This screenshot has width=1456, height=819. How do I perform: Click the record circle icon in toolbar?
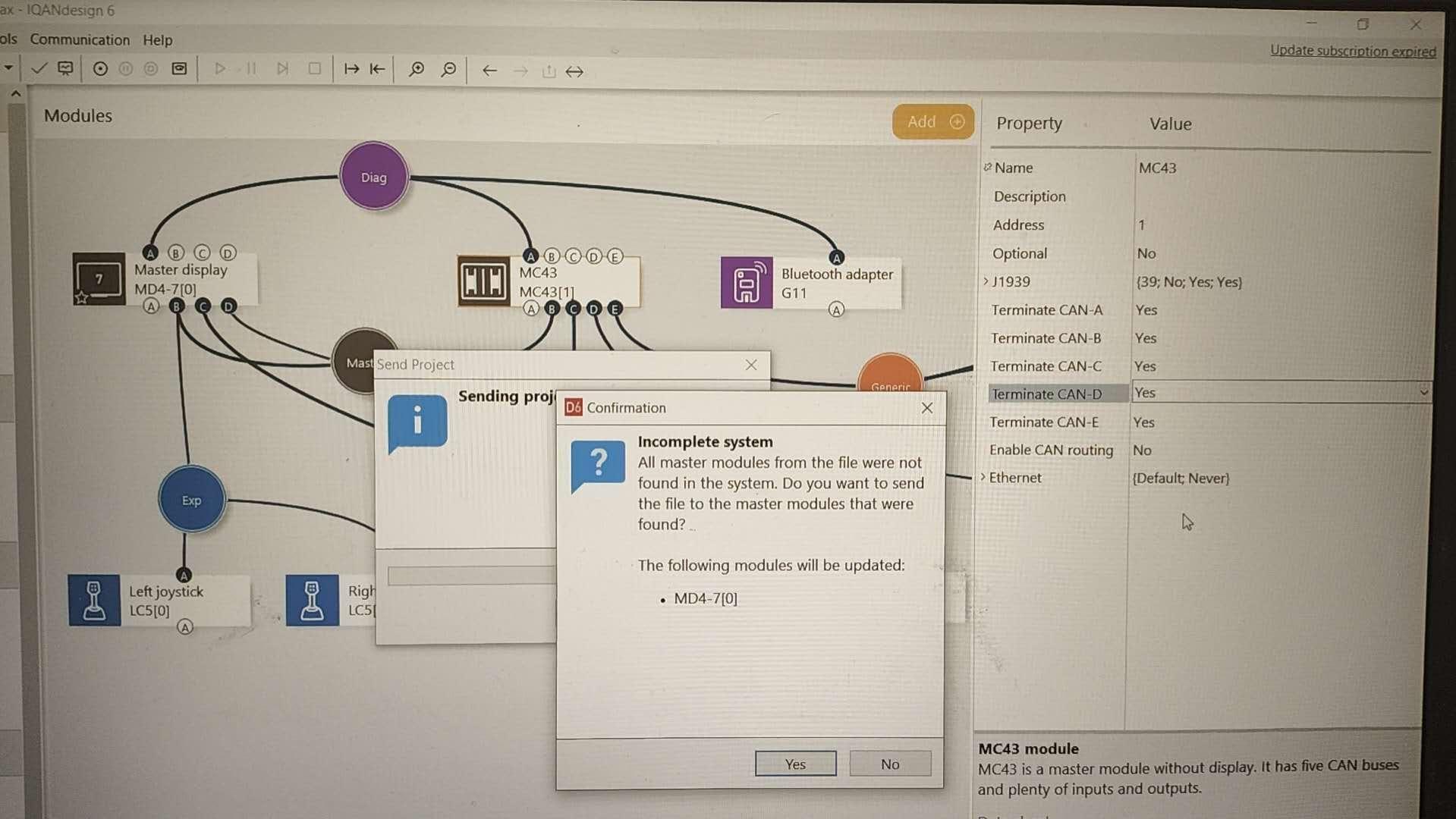click(x=100, y=69)
